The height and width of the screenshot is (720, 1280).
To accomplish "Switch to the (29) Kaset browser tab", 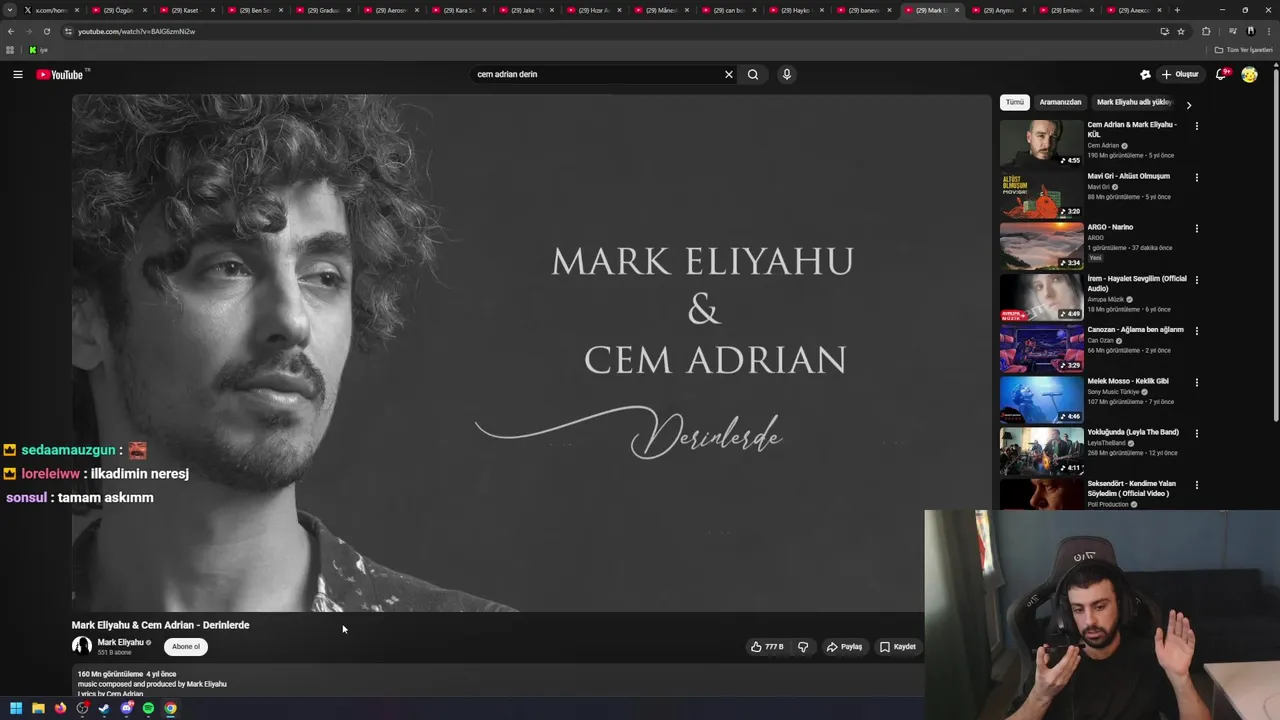I will click(186, 10).
